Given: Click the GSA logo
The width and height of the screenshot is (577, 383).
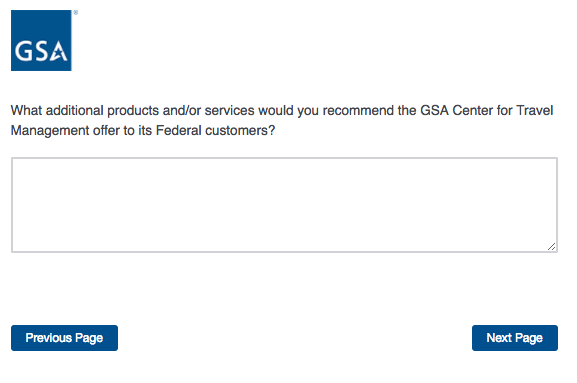Looking at the screenshot, I should point(41,40).
